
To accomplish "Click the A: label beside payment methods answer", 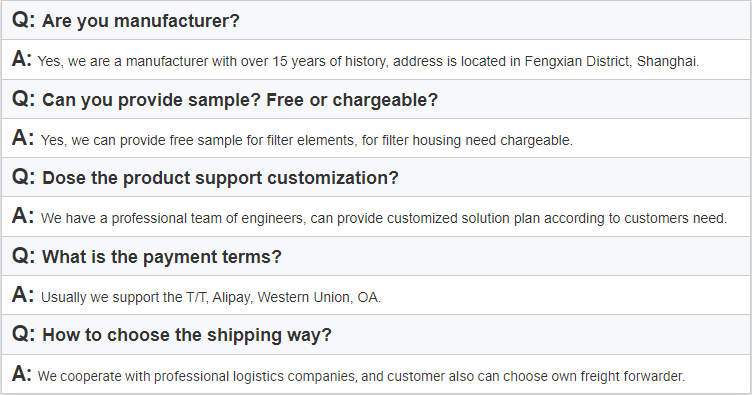I will coord(23,295).
